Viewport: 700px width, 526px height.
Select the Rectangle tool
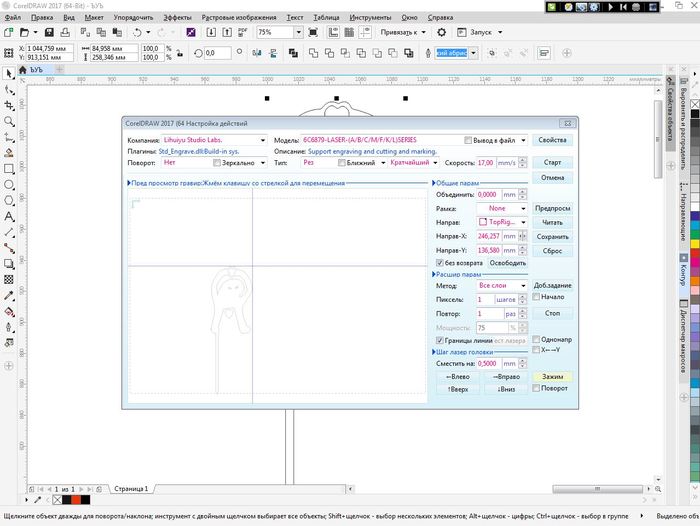tap(9, 170)
